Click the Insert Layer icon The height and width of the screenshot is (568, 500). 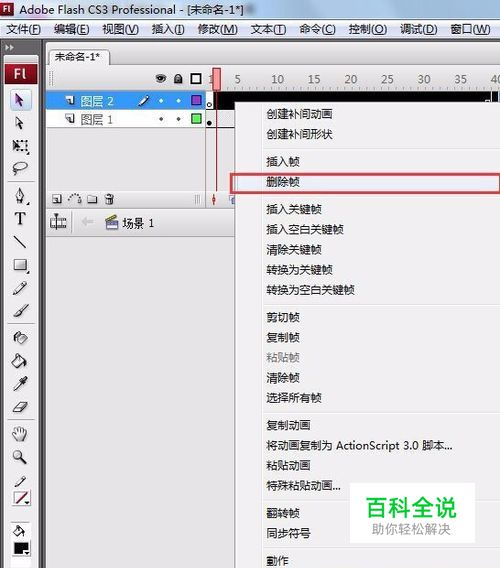click(x=57, y=199)
